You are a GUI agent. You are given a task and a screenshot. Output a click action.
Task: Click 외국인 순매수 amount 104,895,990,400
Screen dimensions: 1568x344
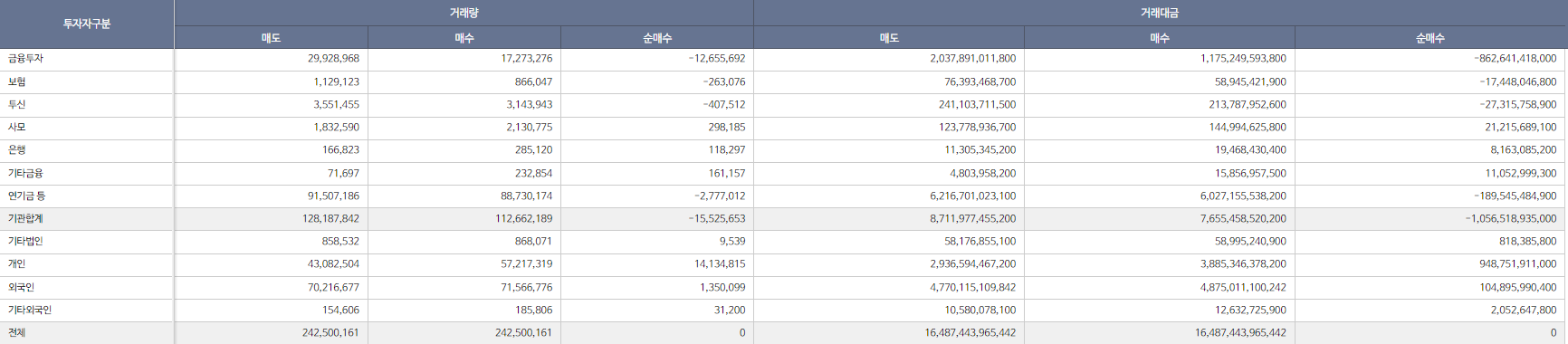point(1518,287)
